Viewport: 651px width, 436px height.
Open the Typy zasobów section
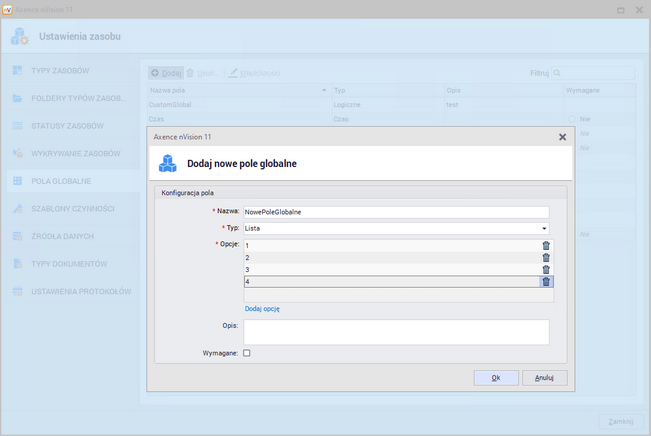click(x=60, y=71)
